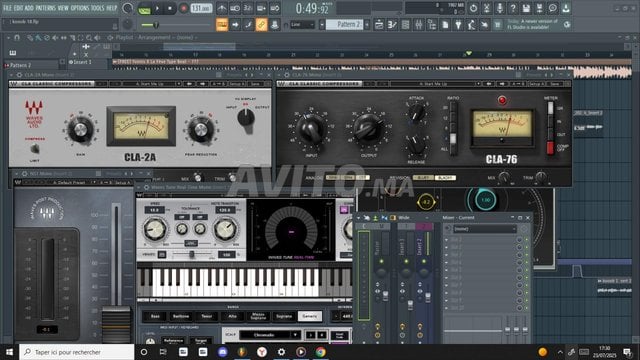640x360 pixels.
Task: Toggle typing keyboard to piano icon
Action: (x=222, y=25)
